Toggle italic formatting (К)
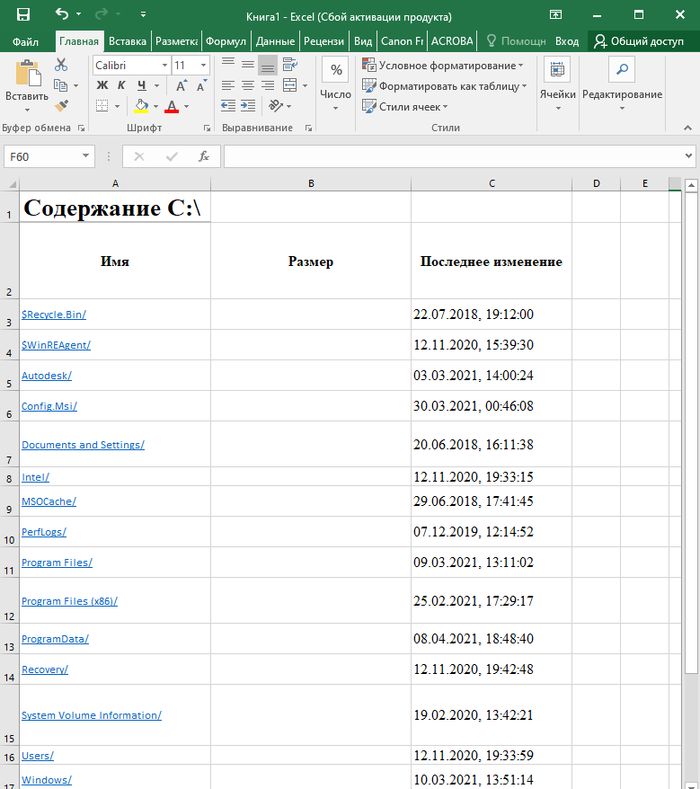 point(122,86)
